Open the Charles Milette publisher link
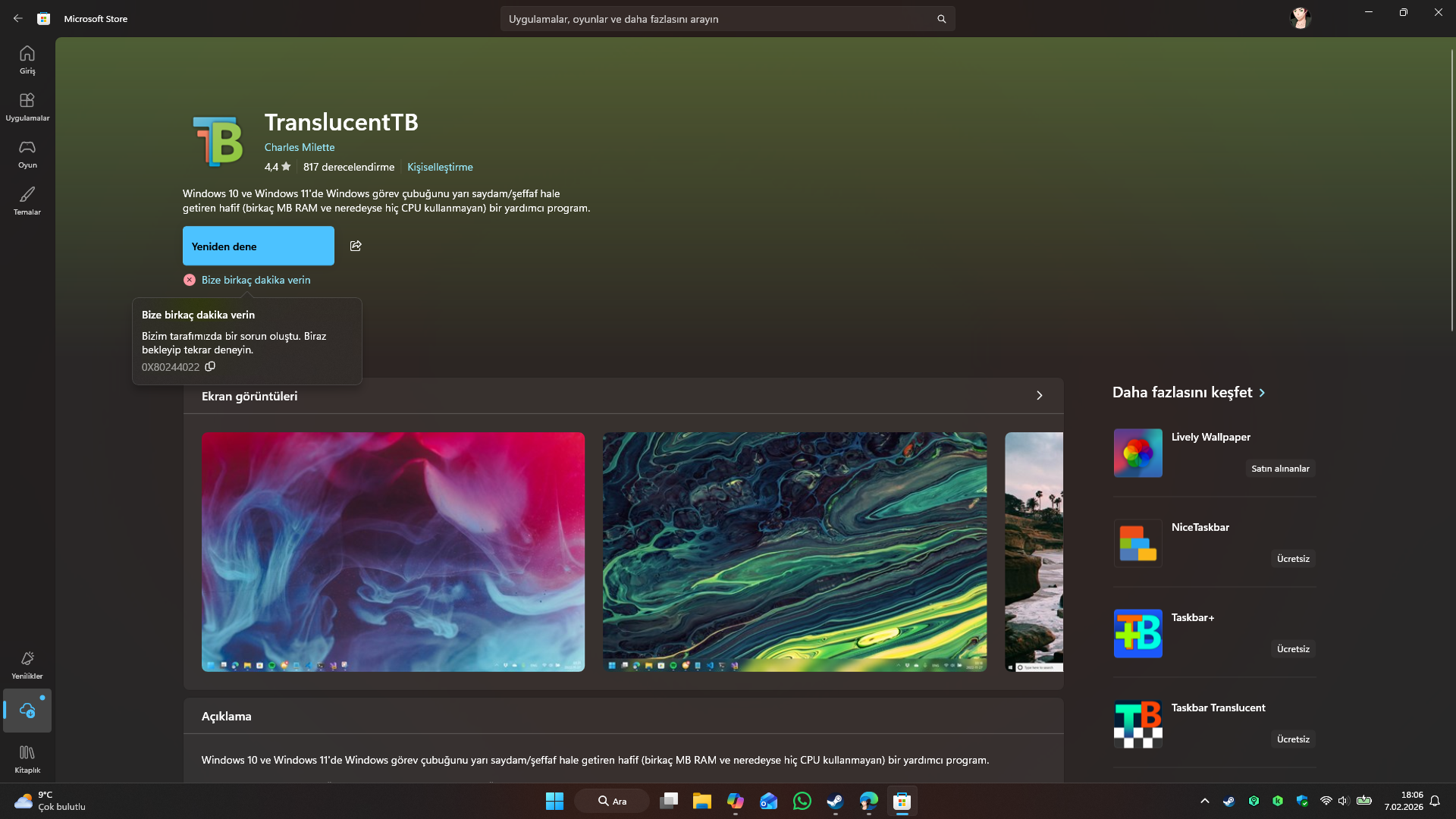1456x819 pixels. pyautogui.click(x=300, y=147)
